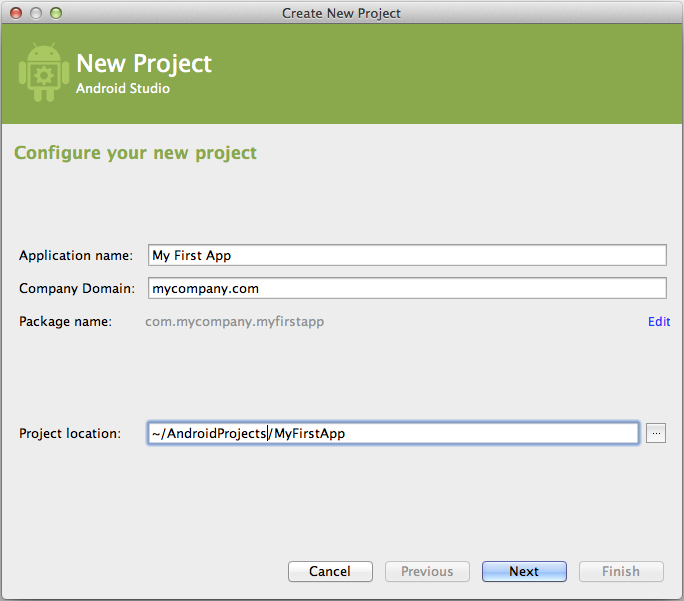Focus the Application name text field

[x=406, y=255]
